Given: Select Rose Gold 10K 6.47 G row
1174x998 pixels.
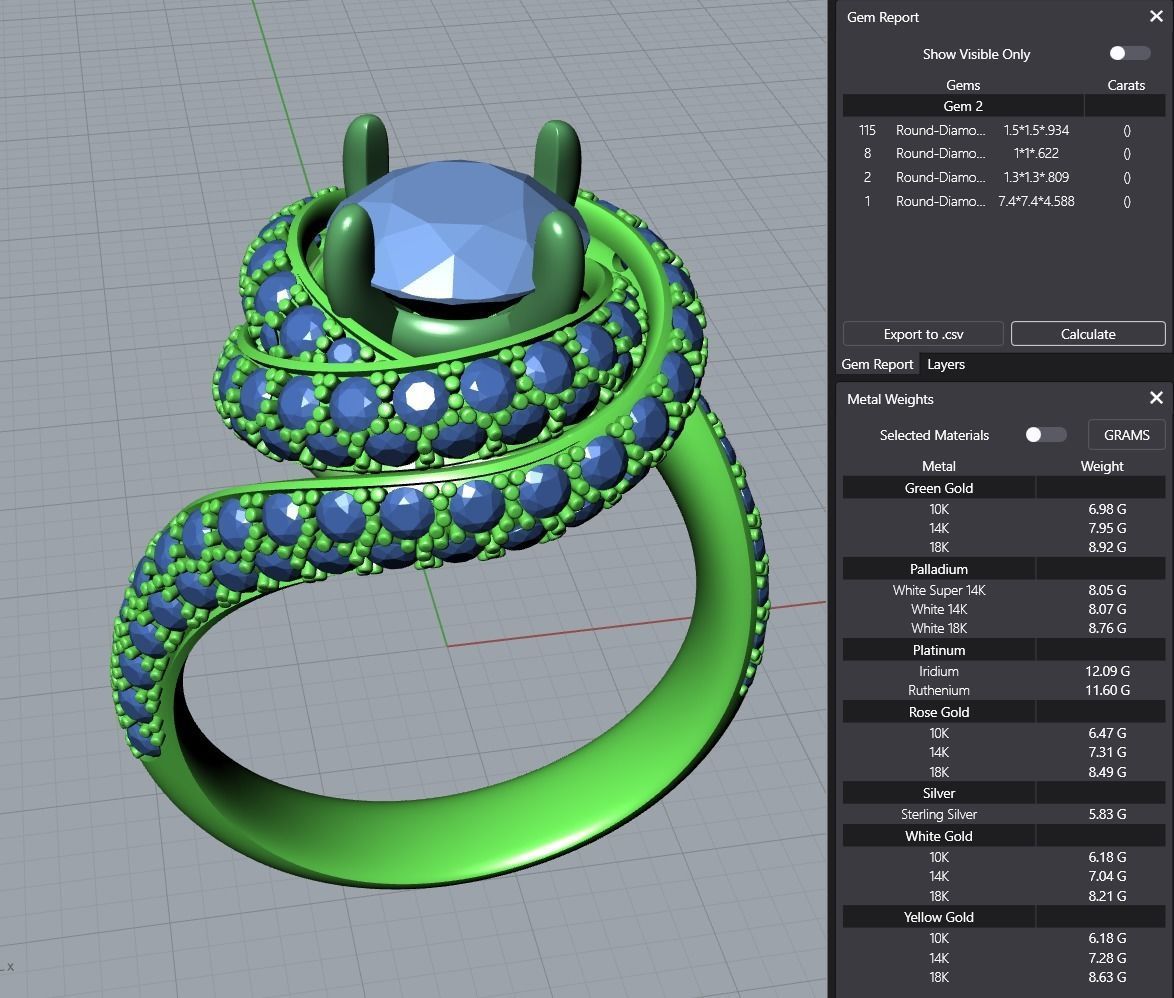Looking at the screenshot, I should click(1004, 733).
